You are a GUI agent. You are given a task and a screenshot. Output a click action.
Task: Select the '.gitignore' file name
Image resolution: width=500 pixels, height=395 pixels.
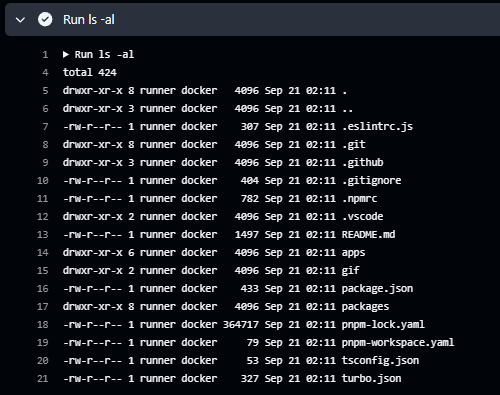click(x=372, y=181)
